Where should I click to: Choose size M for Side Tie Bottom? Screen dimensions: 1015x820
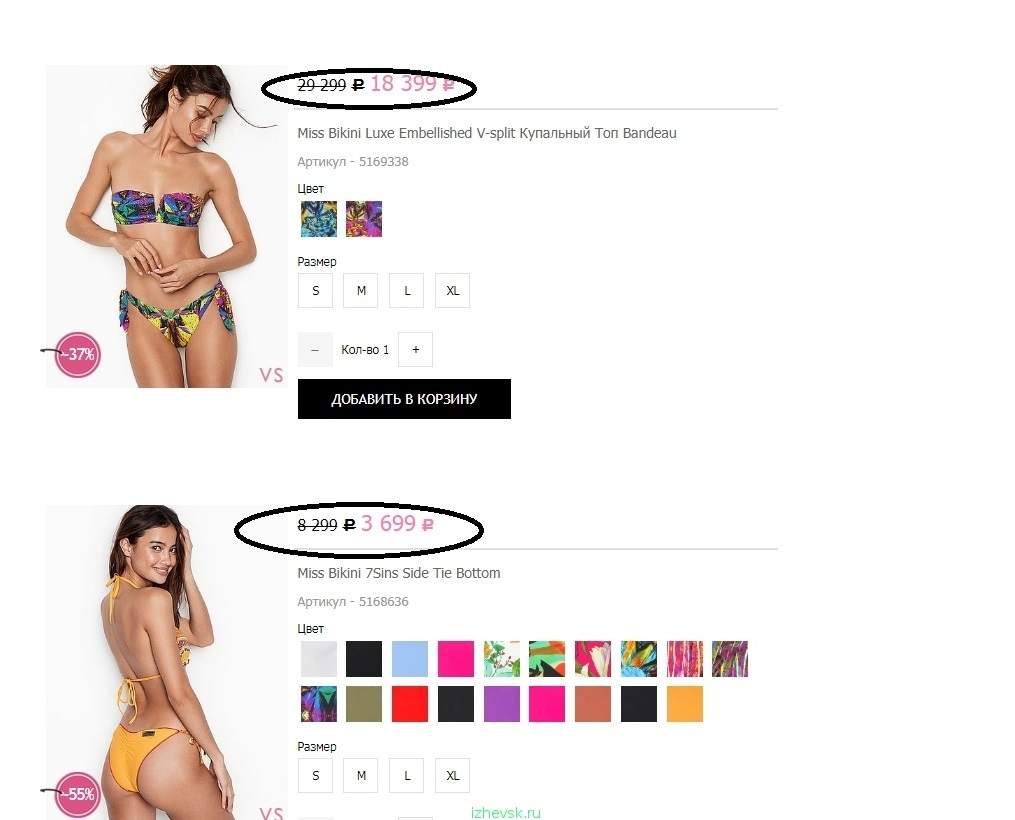click(361, 775)
